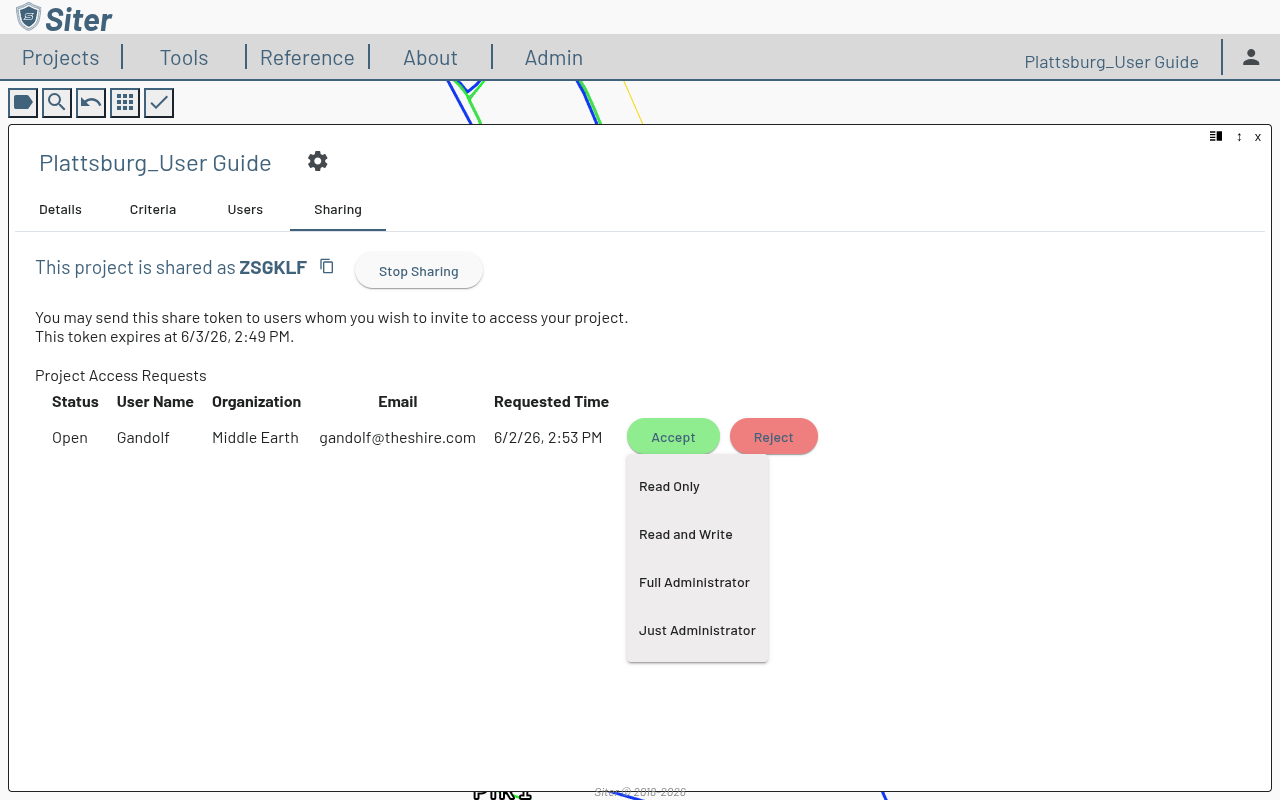The width and height of the screenshot is (1280, 800).
Task: Switch to the Users tab
Action: click(245, 209)
